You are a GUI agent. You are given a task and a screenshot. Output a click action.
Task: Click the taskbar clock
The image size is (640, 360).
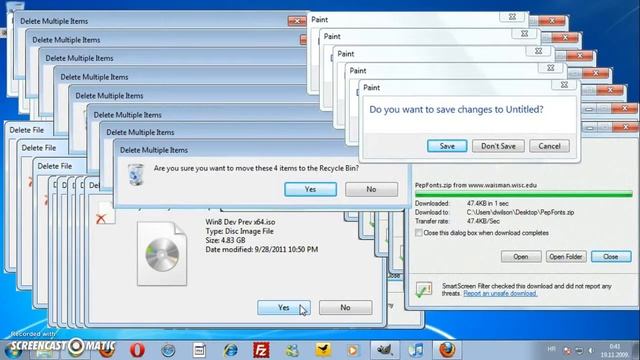615,350
